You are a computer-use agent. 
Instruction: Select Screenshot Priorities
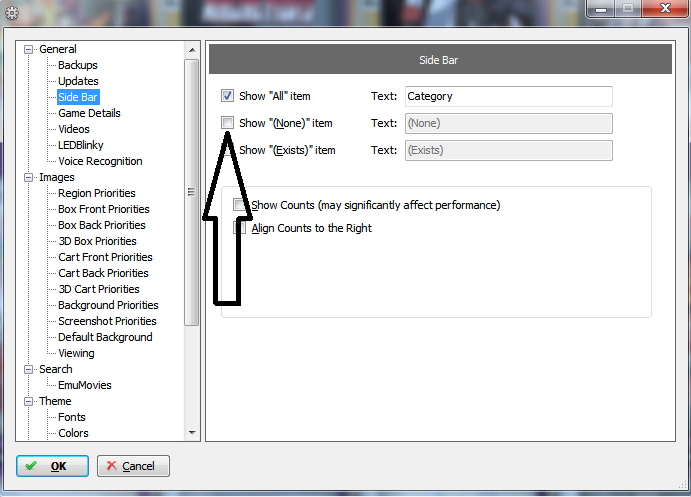(x=107, y=321)
